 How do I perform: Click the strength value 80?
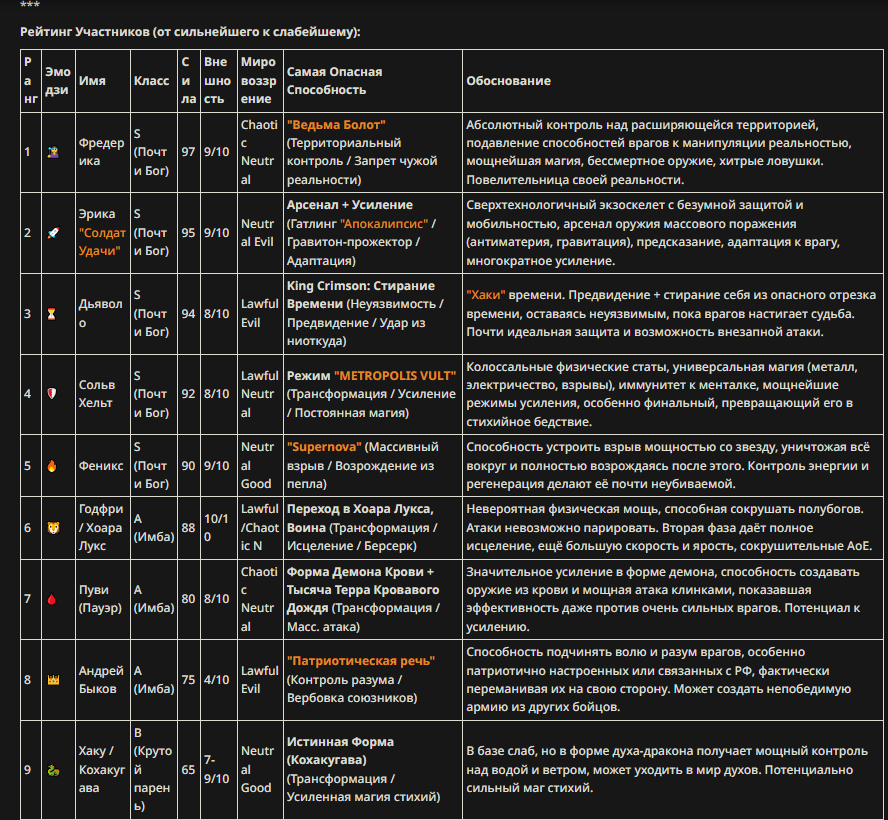[188, 599]
